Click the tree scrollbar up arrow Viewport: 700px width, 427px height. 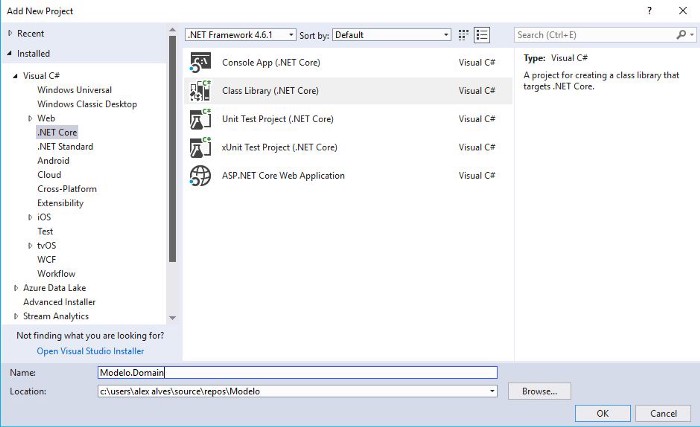click(172, 30)
